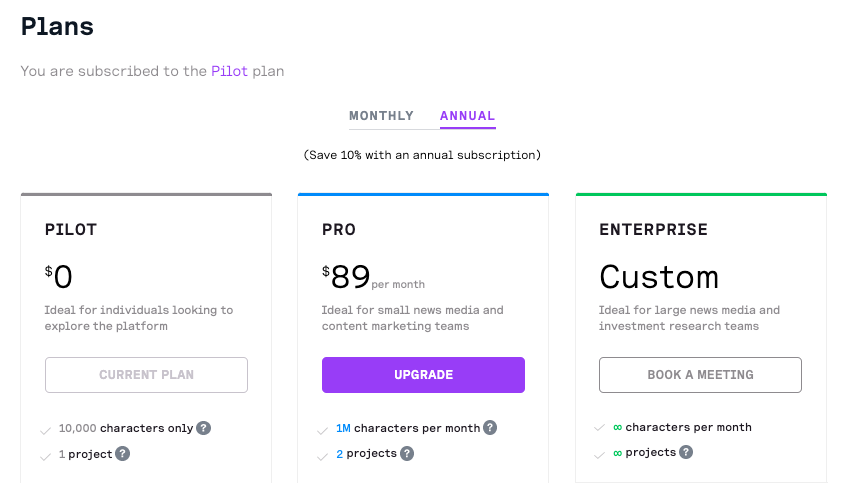
Task: Click checkmark next to Enterprise "∞ projects"
Action: [599, 456]
